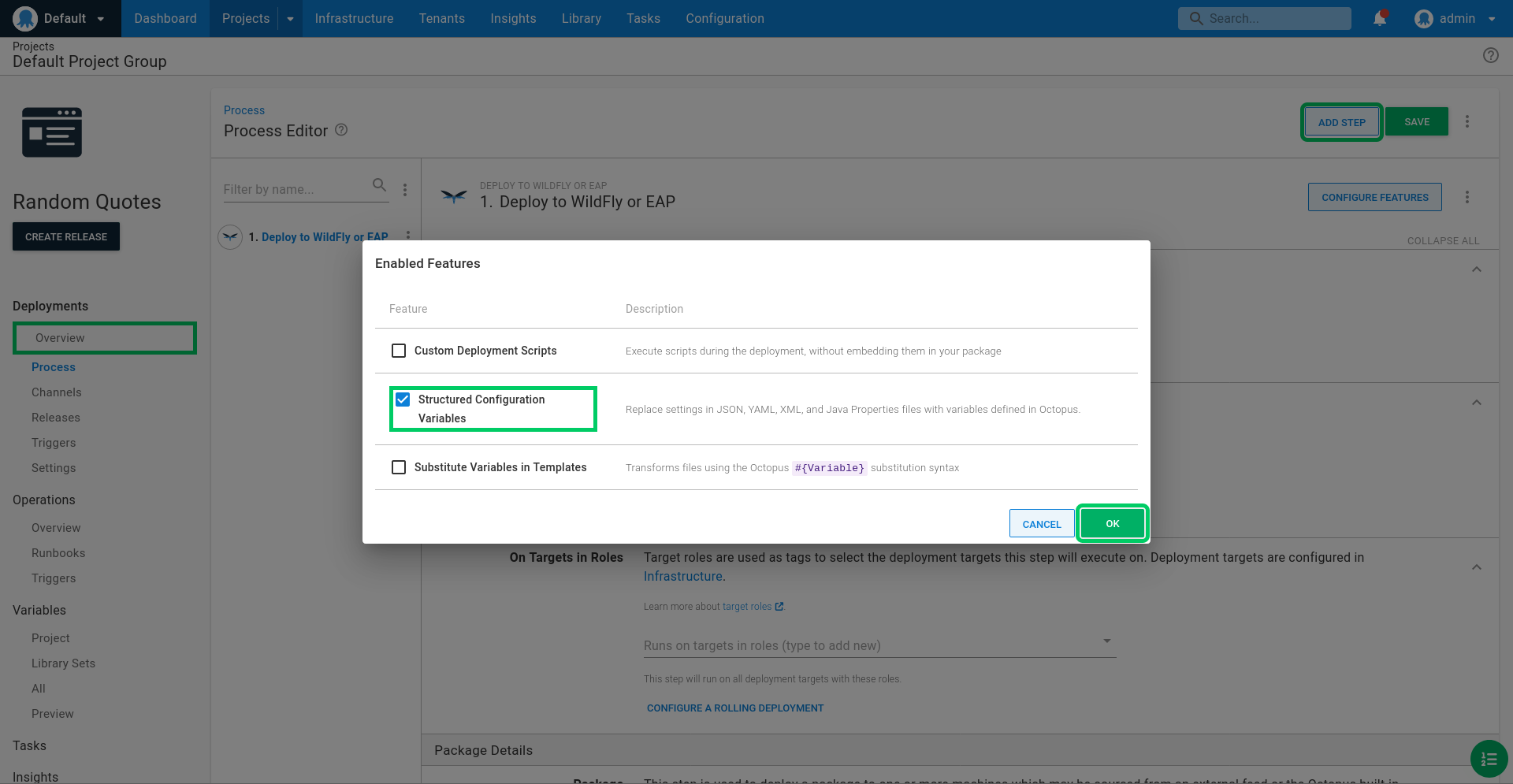Image resolution: width=1513 pixels, height=784 pixels.
Task: Enable Substitute Variables in Templates checkbox
Action: tap(399, 467)
